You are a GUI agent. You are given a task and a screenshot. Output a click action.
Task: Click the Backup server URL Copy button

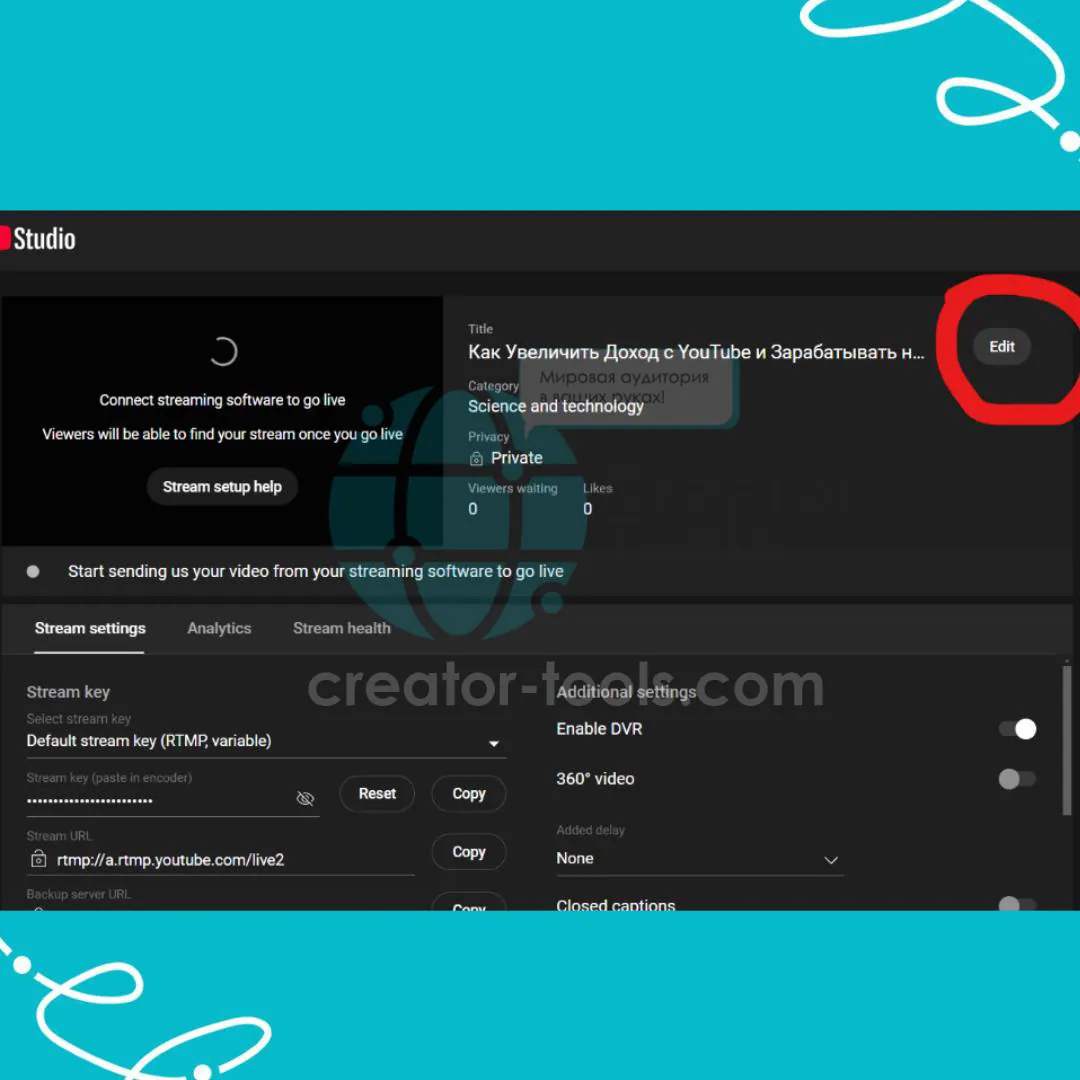(468, 904)
